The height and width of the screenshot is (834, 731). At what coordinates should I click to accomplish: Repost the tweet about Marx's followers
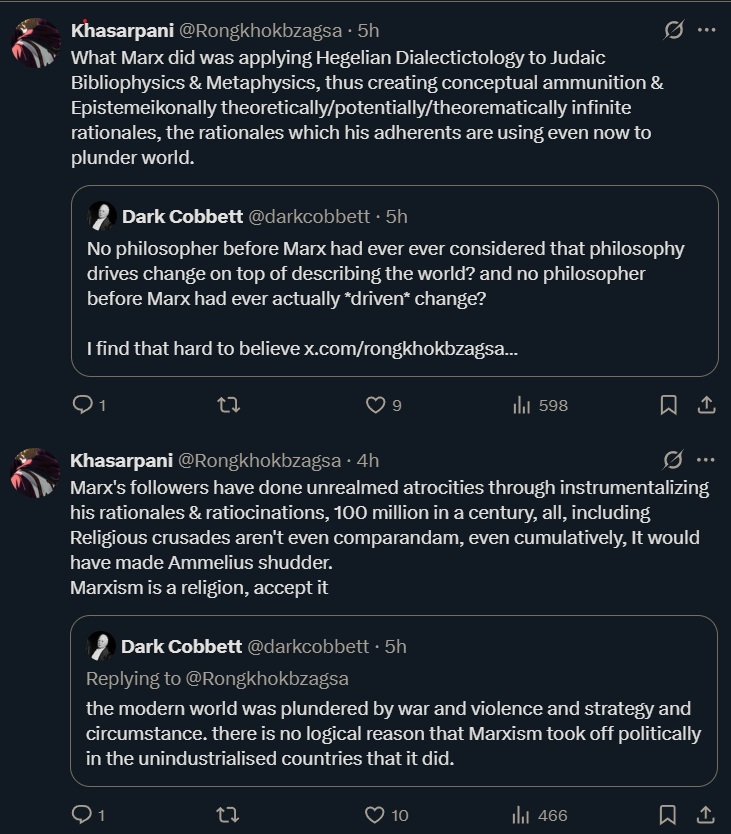pos(228,815)
